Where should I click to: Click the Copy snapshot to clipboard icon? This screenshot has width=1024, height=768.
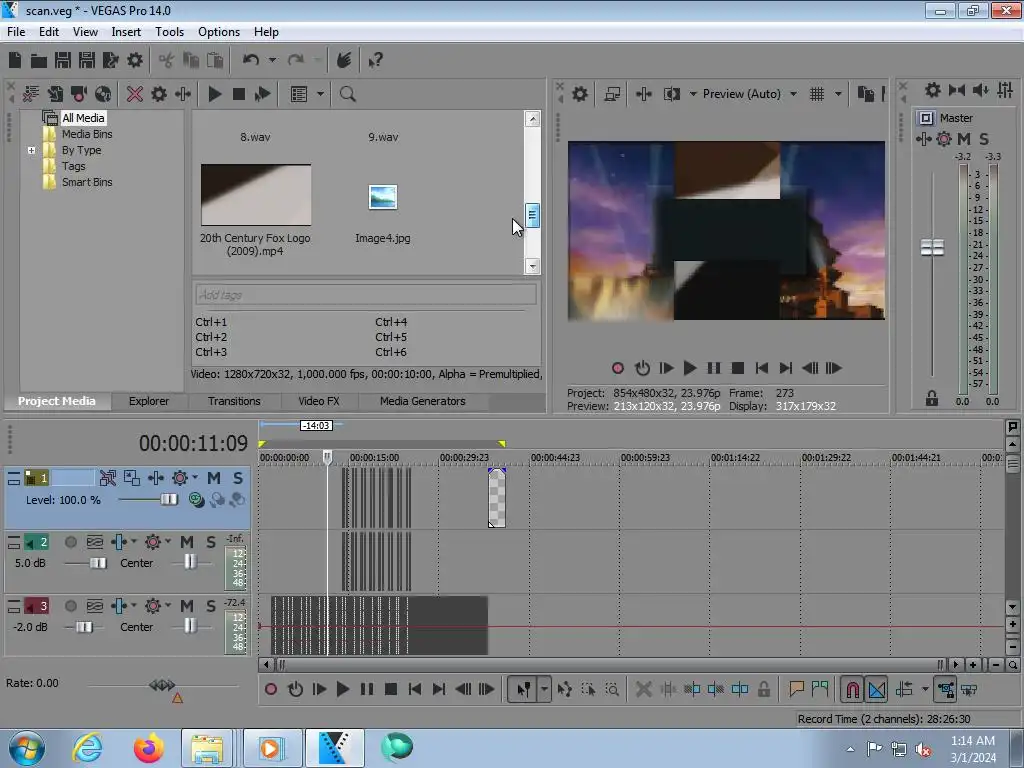coord(865,94)
